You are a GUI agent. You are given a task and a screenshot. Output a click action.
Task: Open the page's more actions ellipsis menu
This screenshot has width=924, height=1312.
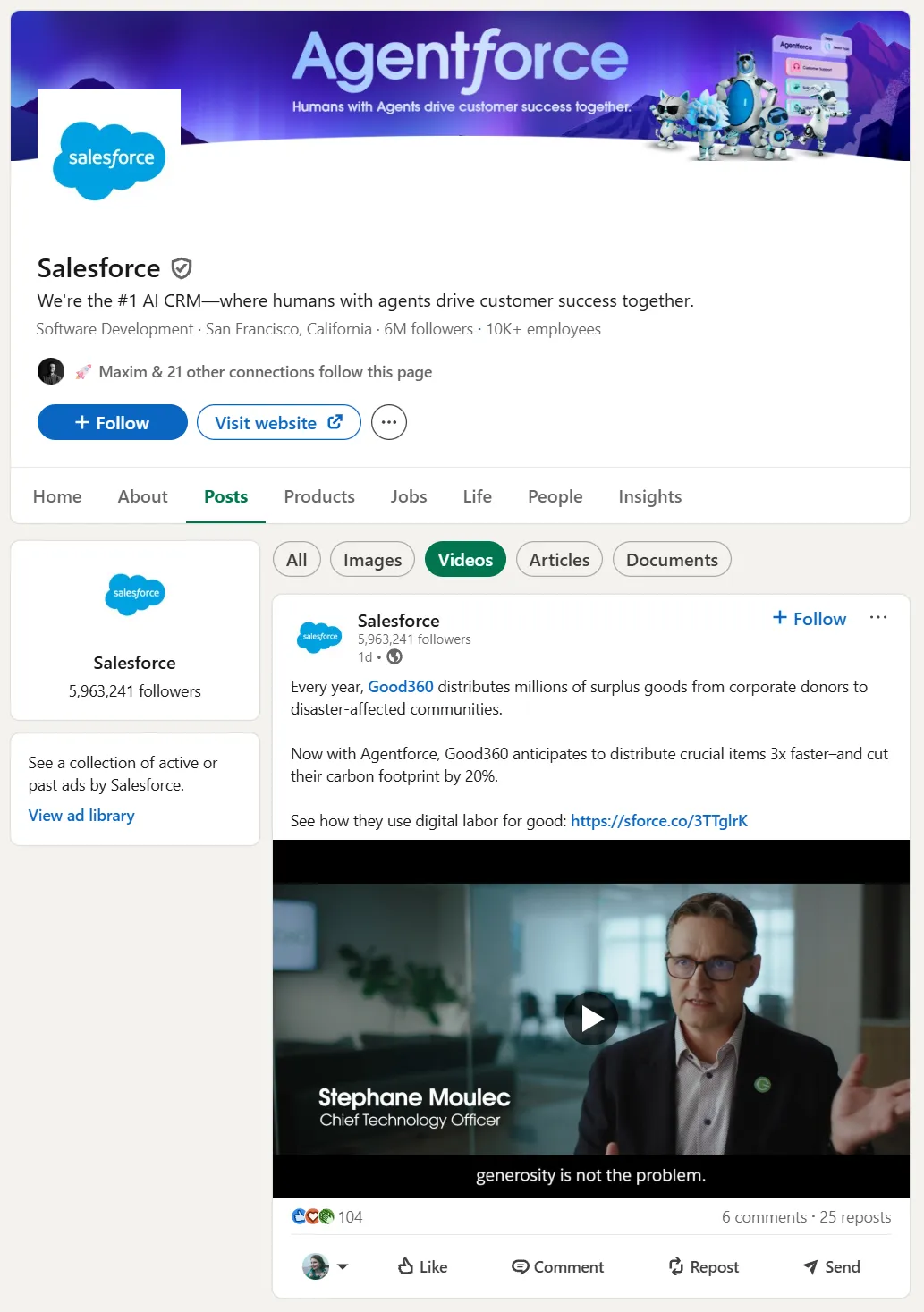388,421
